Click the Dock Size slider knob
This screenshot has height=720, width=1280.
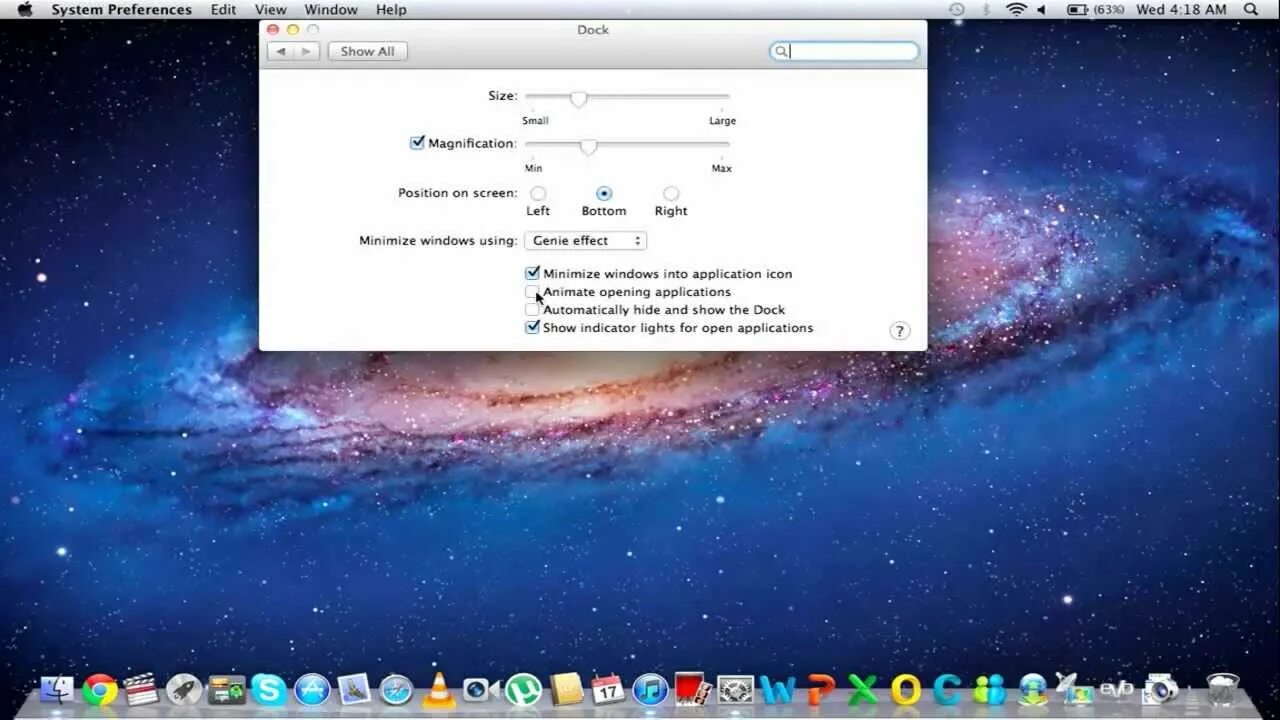(578, 98)
